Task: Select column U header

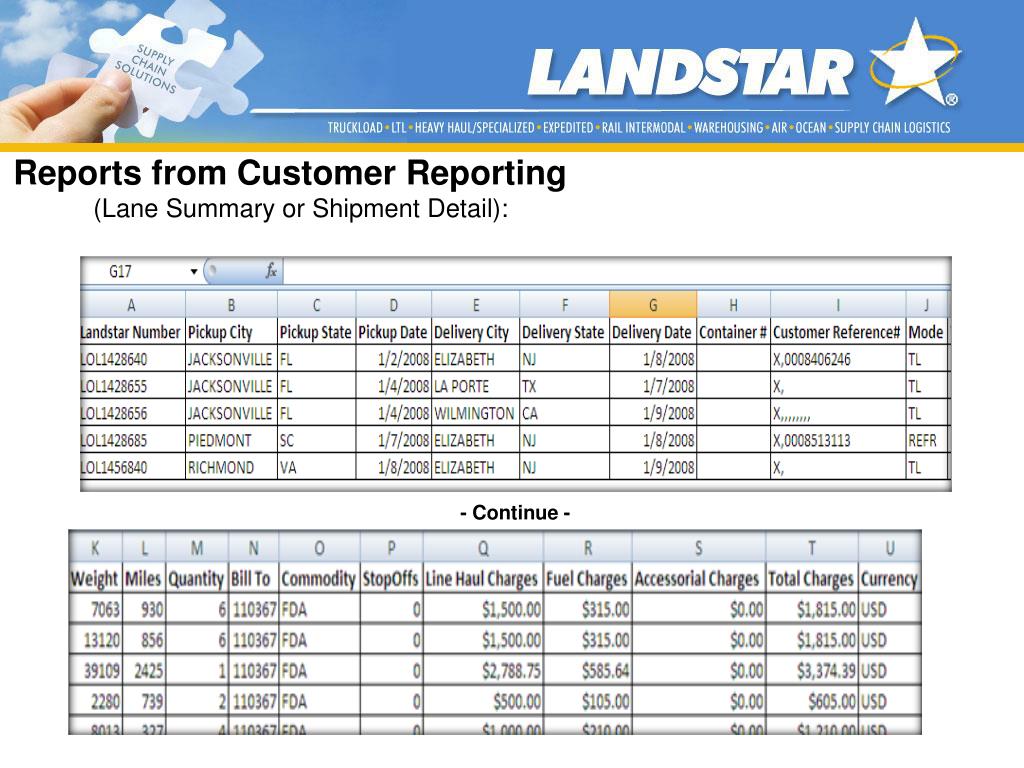Action: point(889,548)
